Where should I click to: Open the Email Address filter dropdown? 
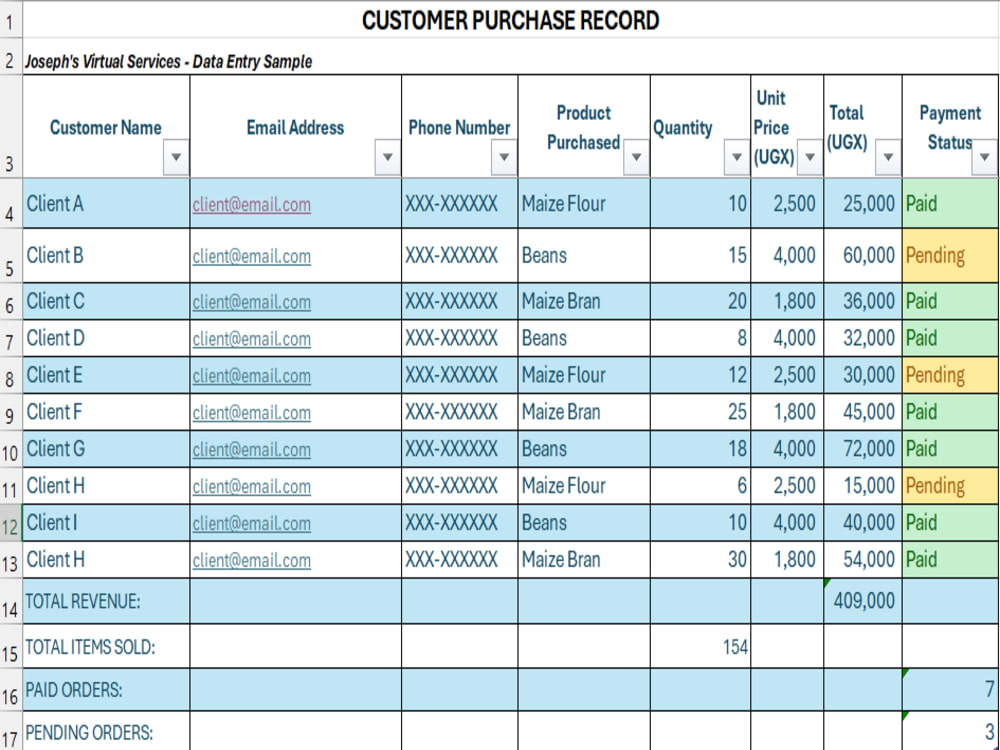point(387,157)
